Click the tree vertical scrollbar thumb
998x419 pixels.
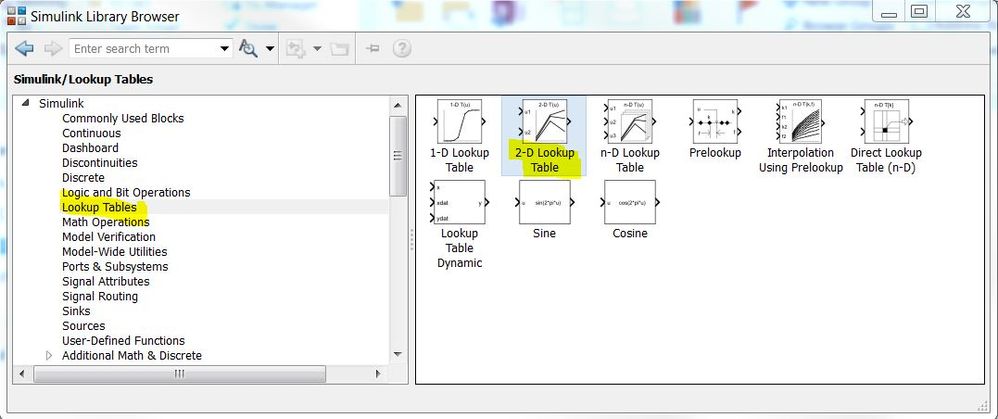(x=398, y=155)
